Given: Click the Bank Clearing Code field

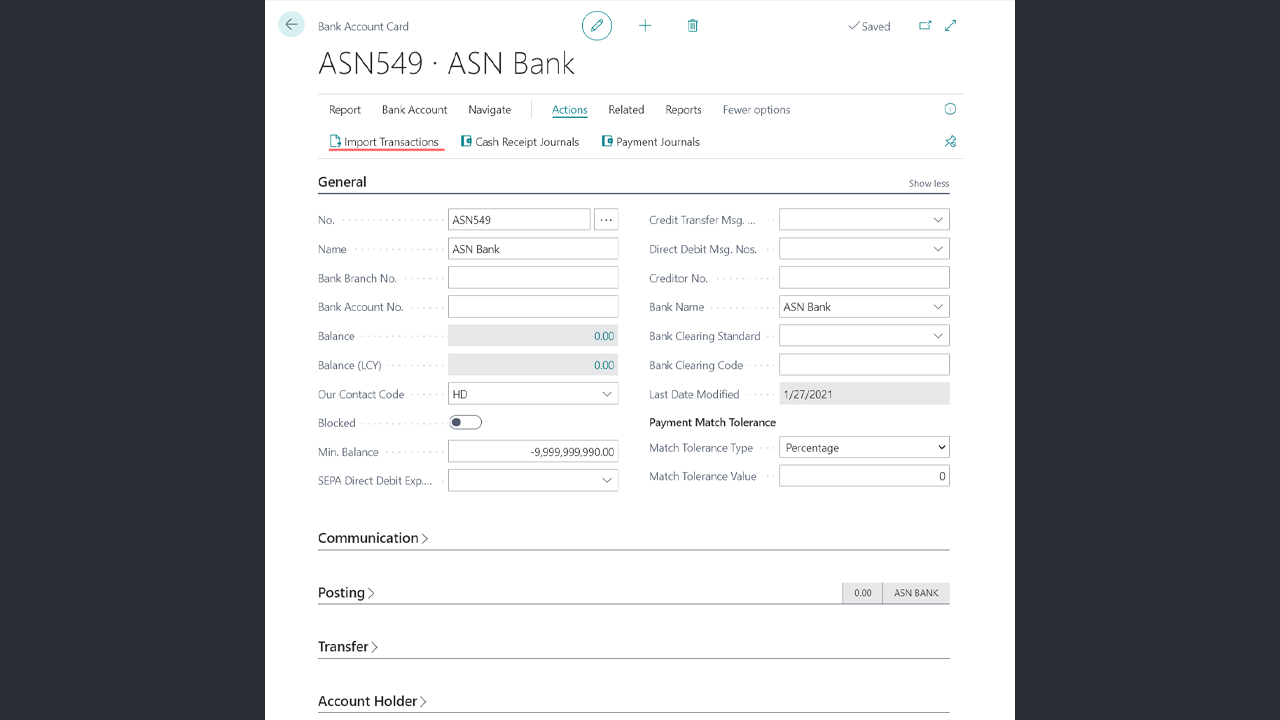Looking at the screenshot, I should (x=864, y=365).
